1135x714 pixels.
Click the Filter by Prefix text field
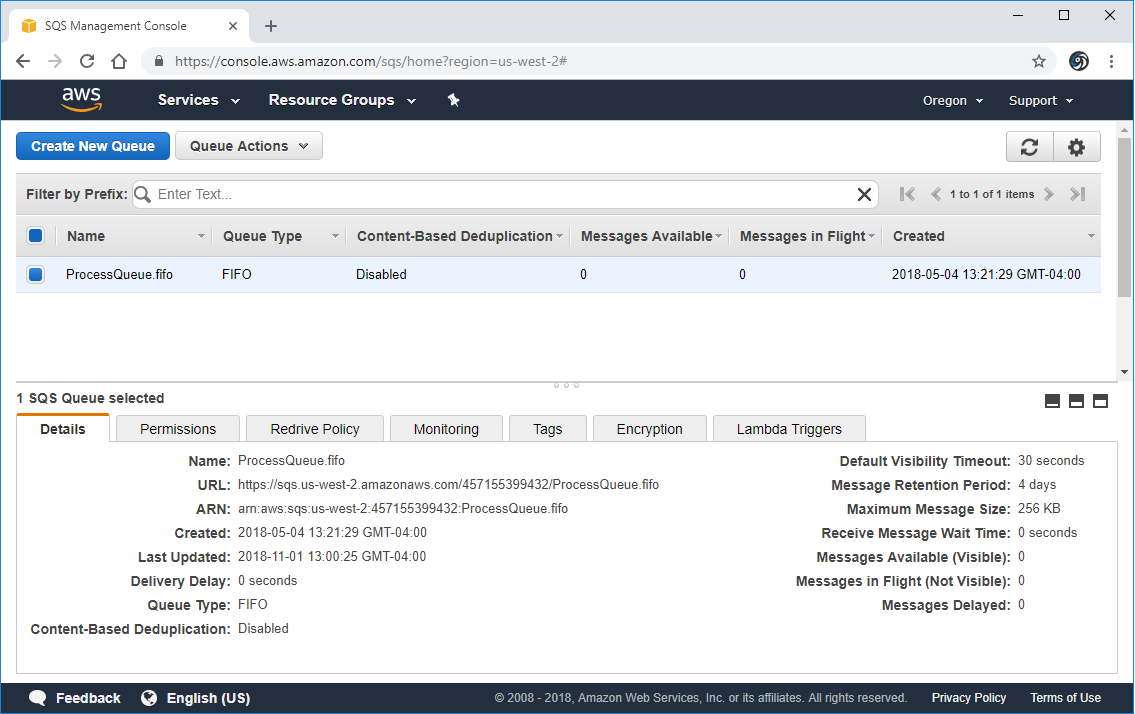(x=505, y=194)
